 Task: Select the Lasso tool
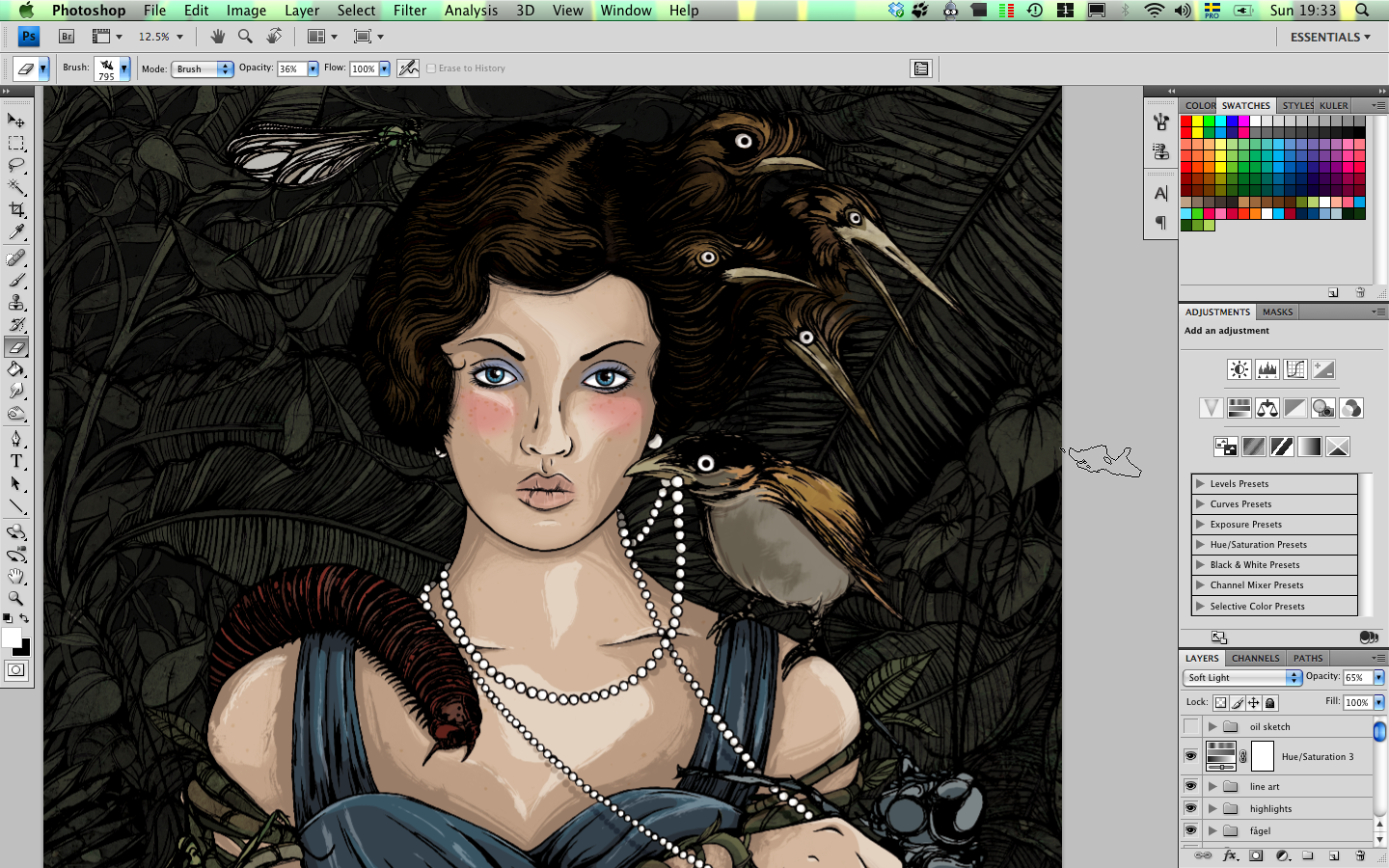pyautogui.click(x=16, y=165)
